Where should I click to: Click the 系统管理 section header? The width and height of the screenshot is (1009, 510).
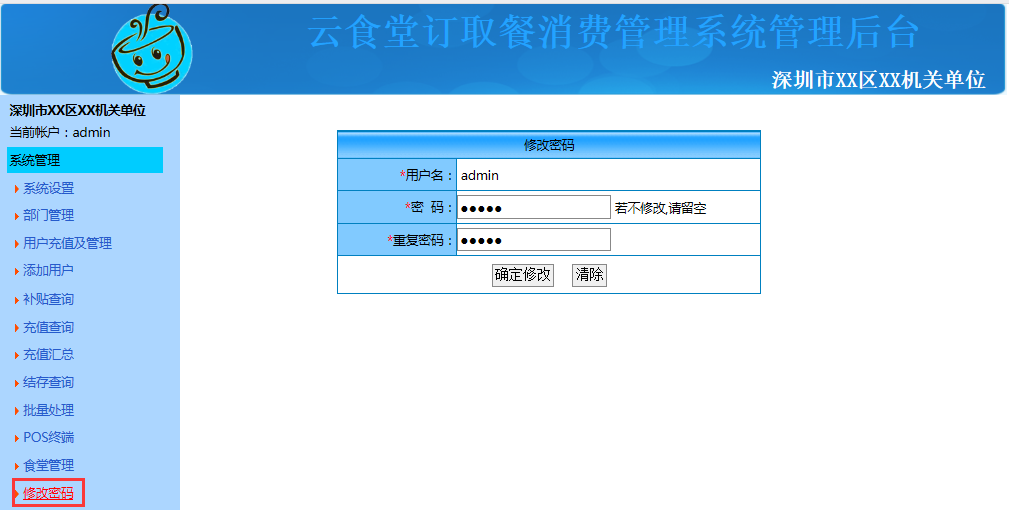click(x=84, y=160)
